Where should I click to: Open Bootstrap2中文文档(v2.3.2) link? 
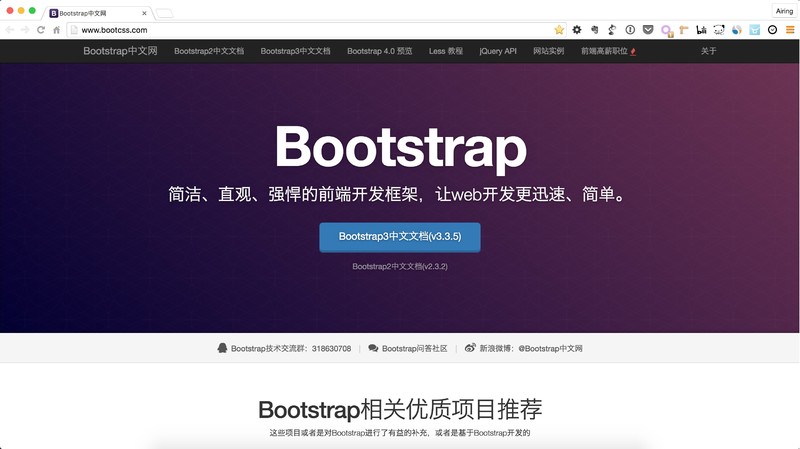point(399,266)
